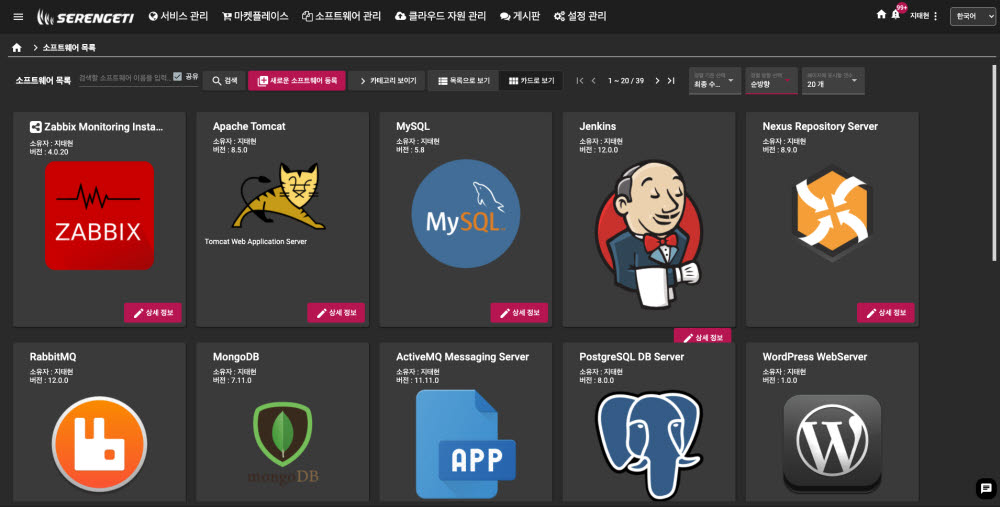
Task: Open the user account kebab menu
Action: point(936,16)
